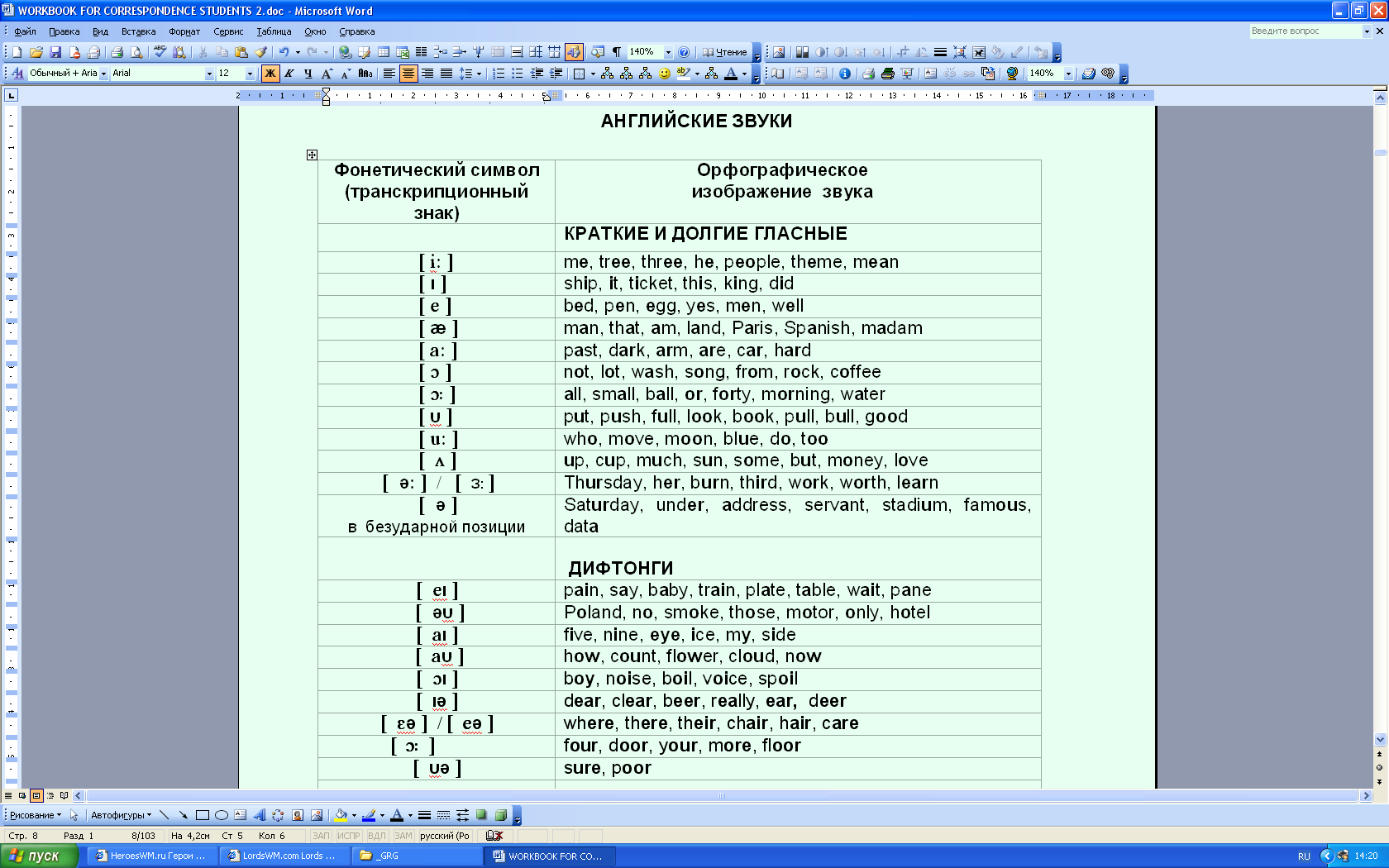Run the spelling and grammar check
The width and height of the screenshot is (1389, 868).
(160, 52)
